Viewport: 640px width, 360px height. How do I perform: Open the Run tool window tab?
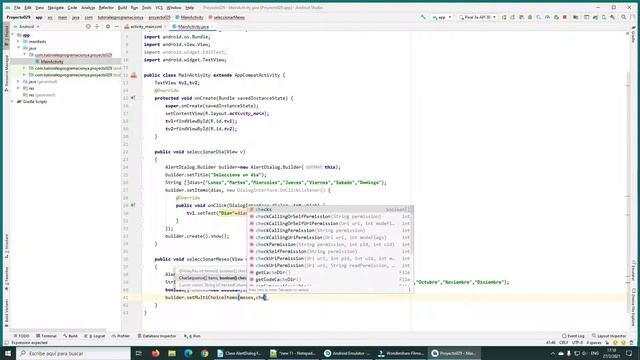click(x=192, y=336)
